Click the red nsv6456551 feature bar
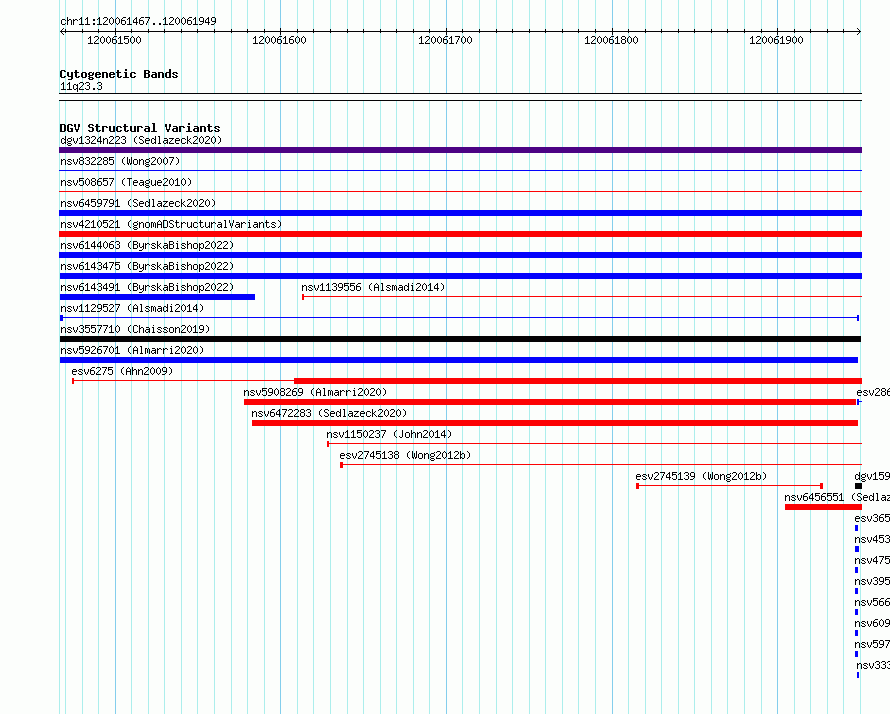 point(824,507)
